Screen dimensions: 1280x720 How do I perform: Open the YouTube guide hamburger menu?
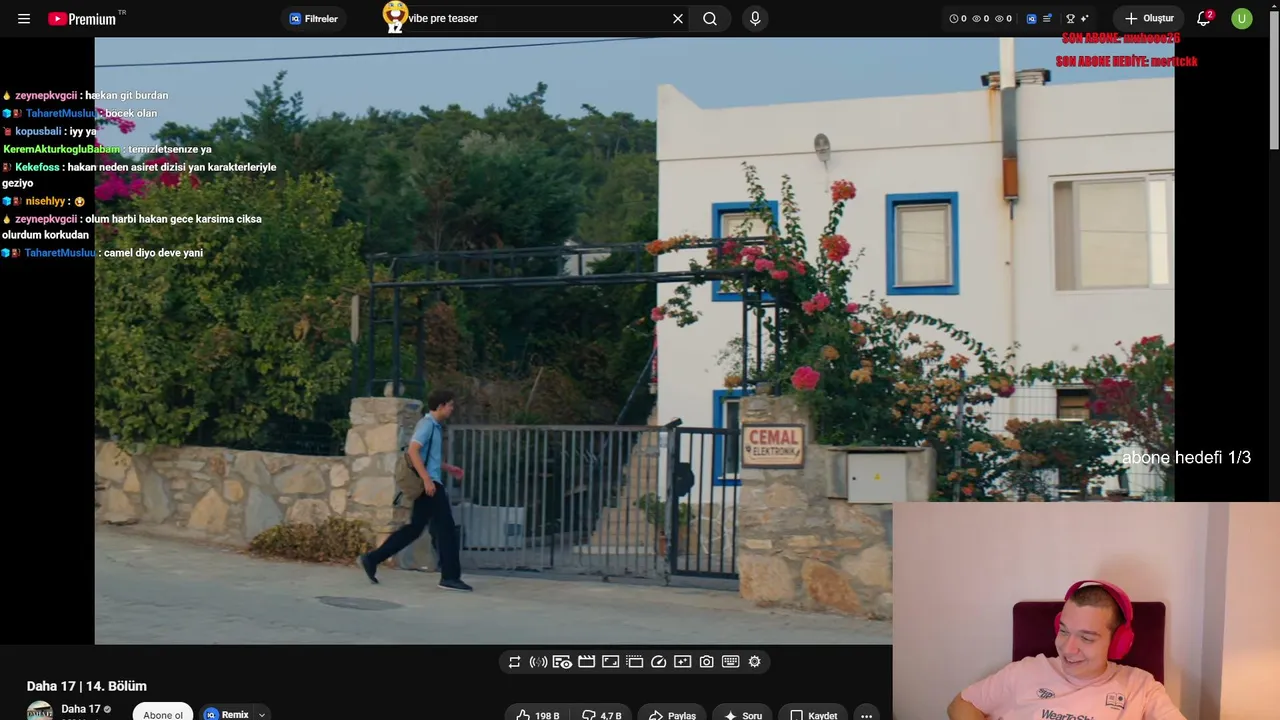pyautogui.click(x=24, y=19)
